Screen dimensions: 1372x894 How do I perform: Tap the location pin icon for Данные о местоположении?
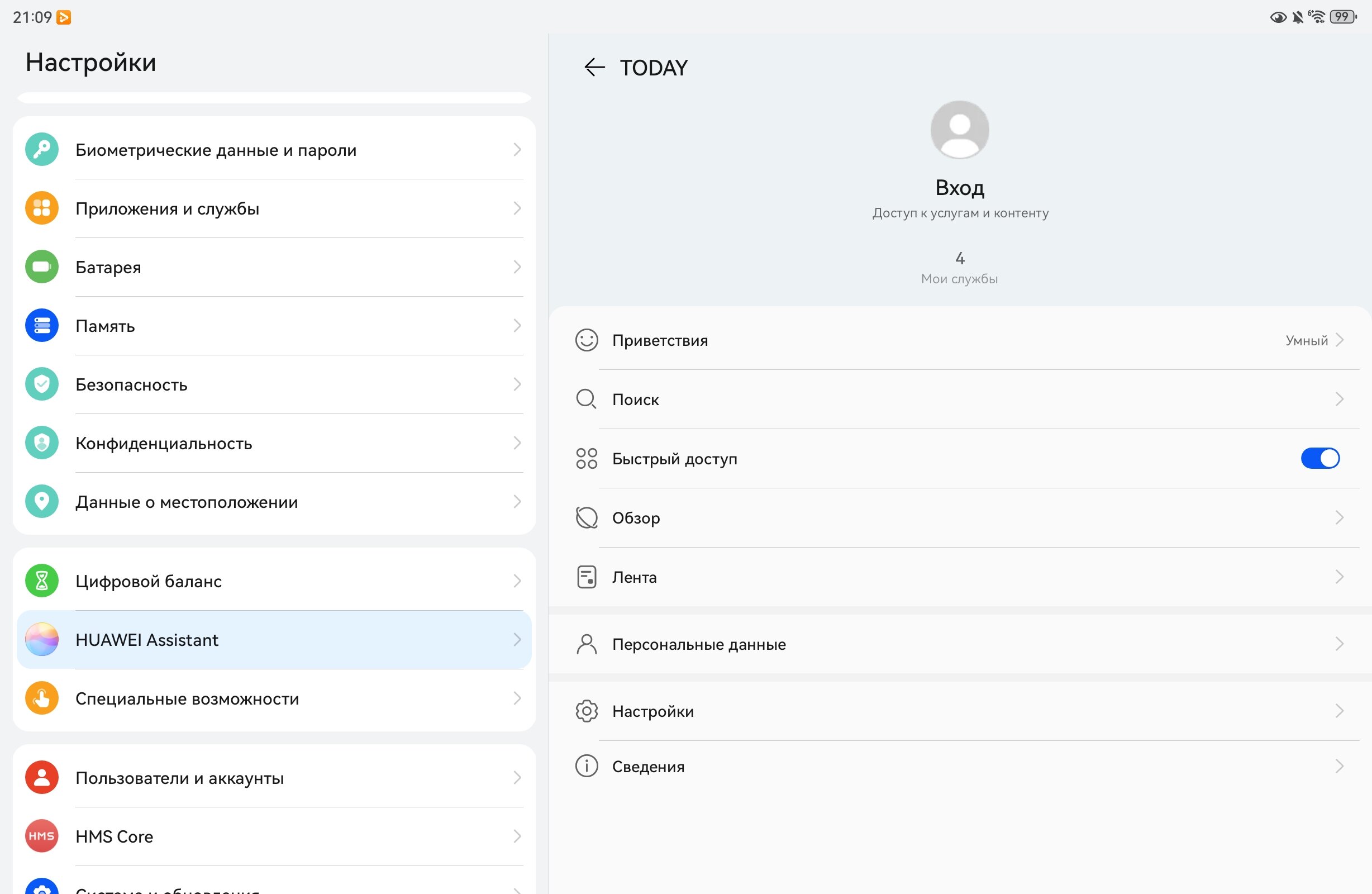[41, 502]
